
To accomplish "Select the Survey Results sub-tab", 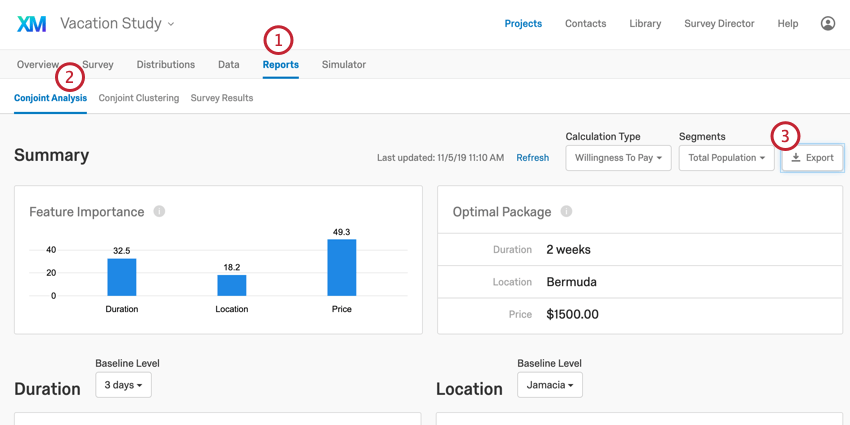I will [x=222, y=98].
